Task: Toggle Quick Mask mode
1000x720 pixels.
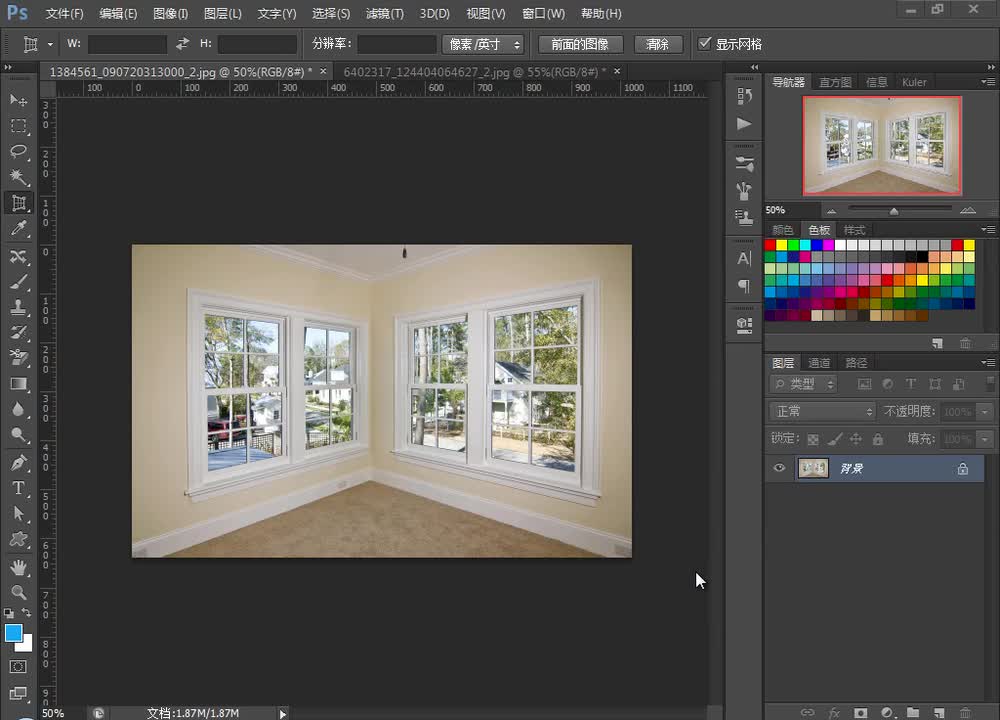Action: click(x=18, y=666)
